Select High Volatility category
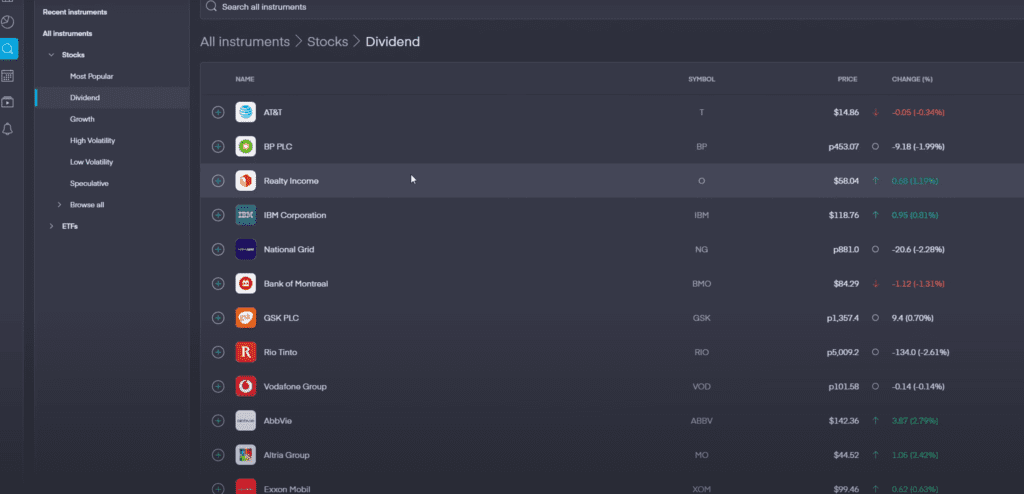Image resolution: width=1024 pixels, height=494 pixels. [91, 140]
